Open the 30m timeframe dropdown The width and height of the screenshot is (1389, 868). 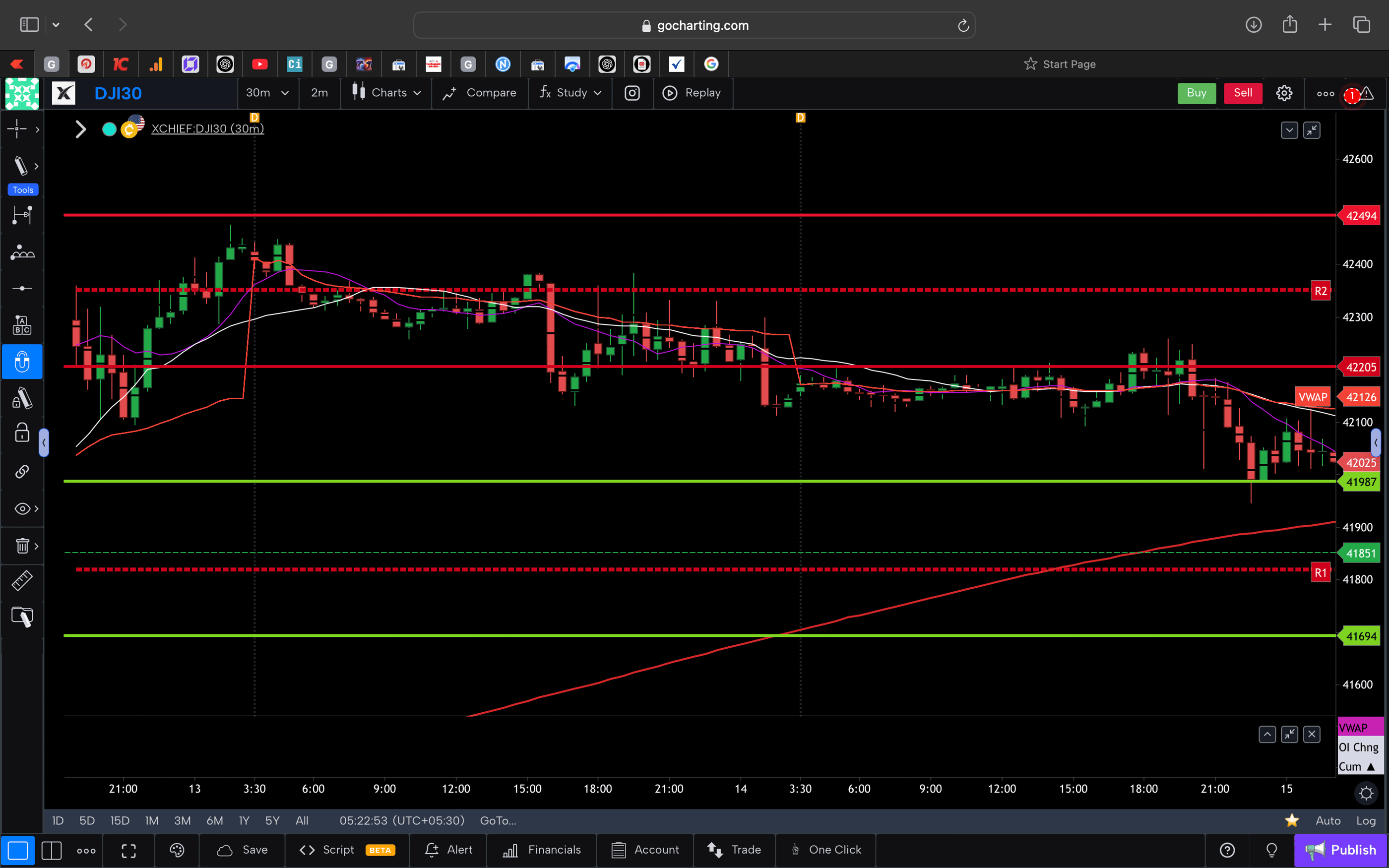pyautogui.click(x=267, y=93)
